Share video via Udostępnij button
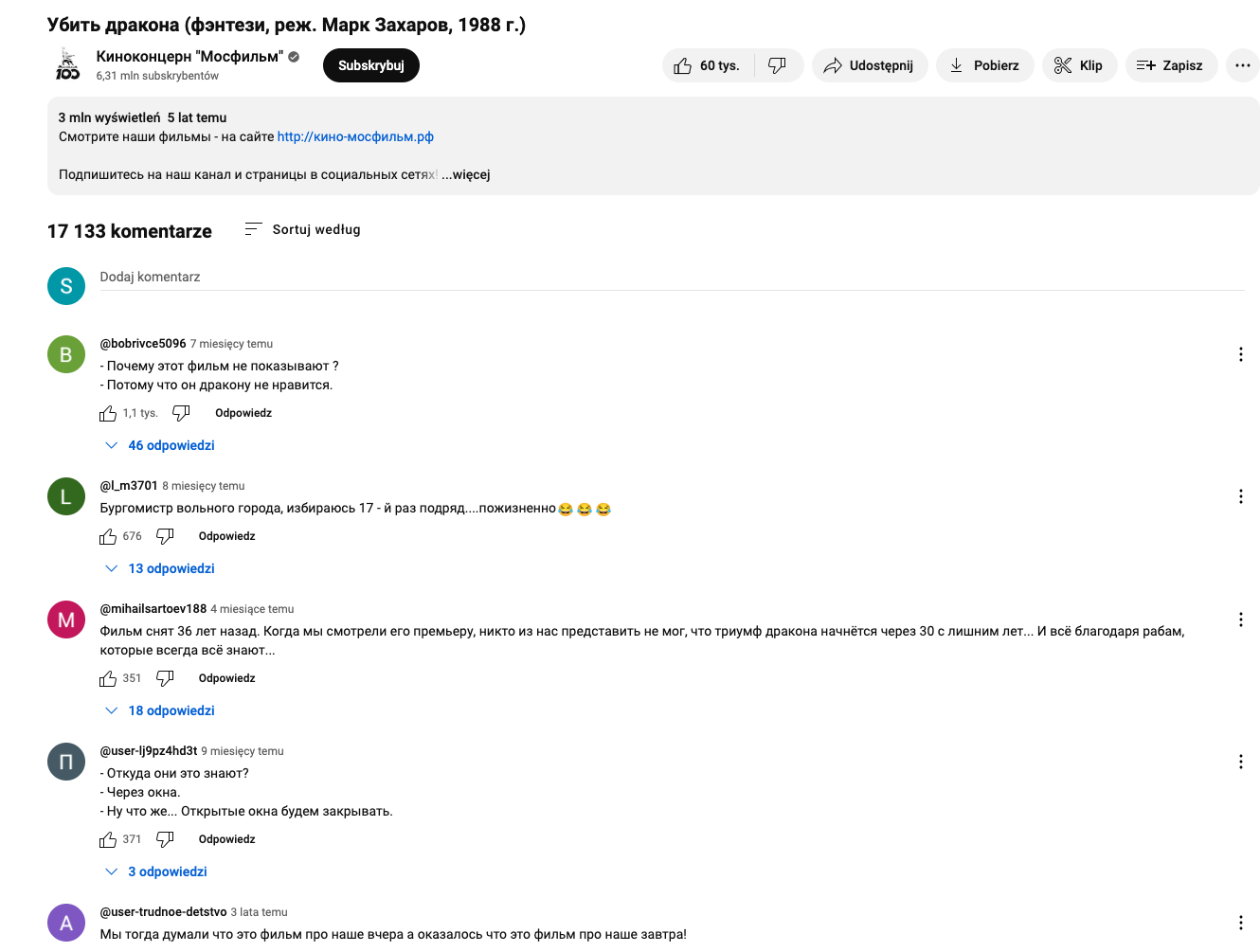1260x952 pixels. click(x=870, y=65)
